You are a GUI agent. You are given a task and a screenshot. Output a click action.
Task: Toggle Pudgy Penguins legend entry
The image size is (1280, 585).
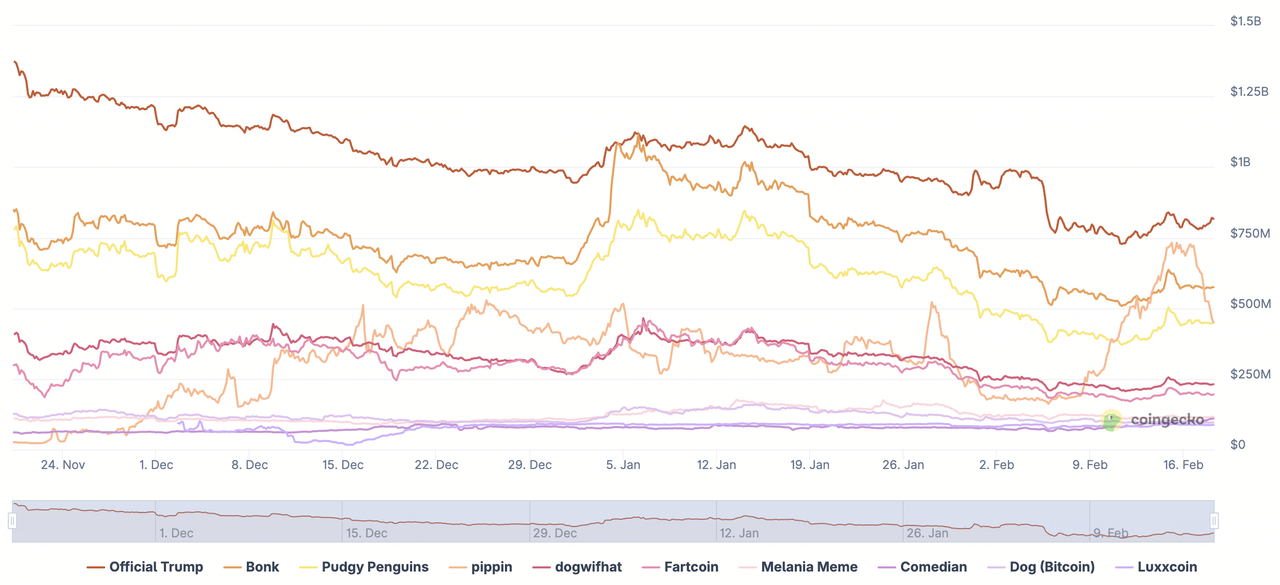tap(375, 567)
